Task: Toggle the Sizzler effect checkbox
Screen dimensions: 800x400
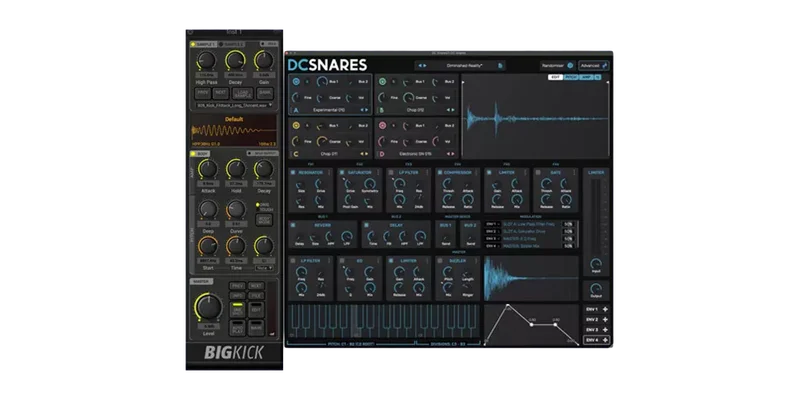Action: coord(440,261)
